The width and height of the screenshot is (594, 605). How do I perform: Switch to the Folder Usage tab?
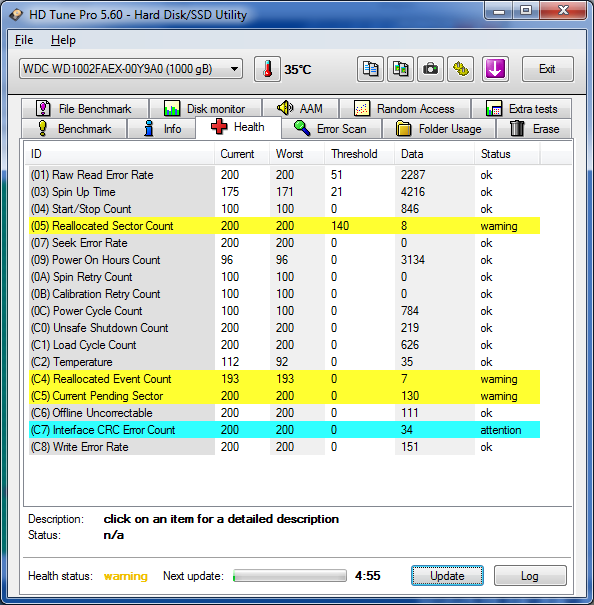438,128
